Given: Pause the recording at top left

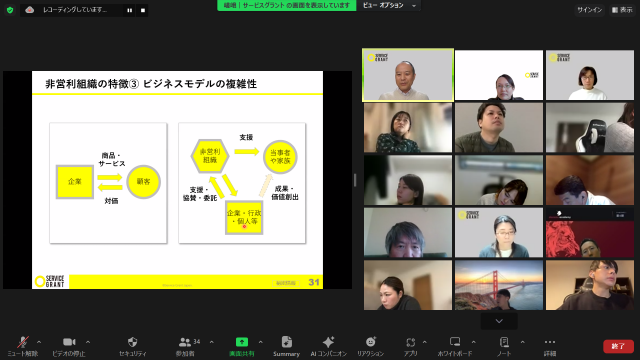Looking at the screenshot, I should coord(129,10).
